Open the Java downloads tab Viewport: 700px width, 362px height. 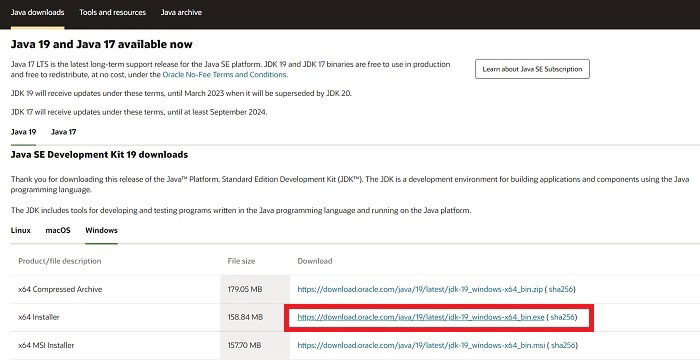point(38,12)
